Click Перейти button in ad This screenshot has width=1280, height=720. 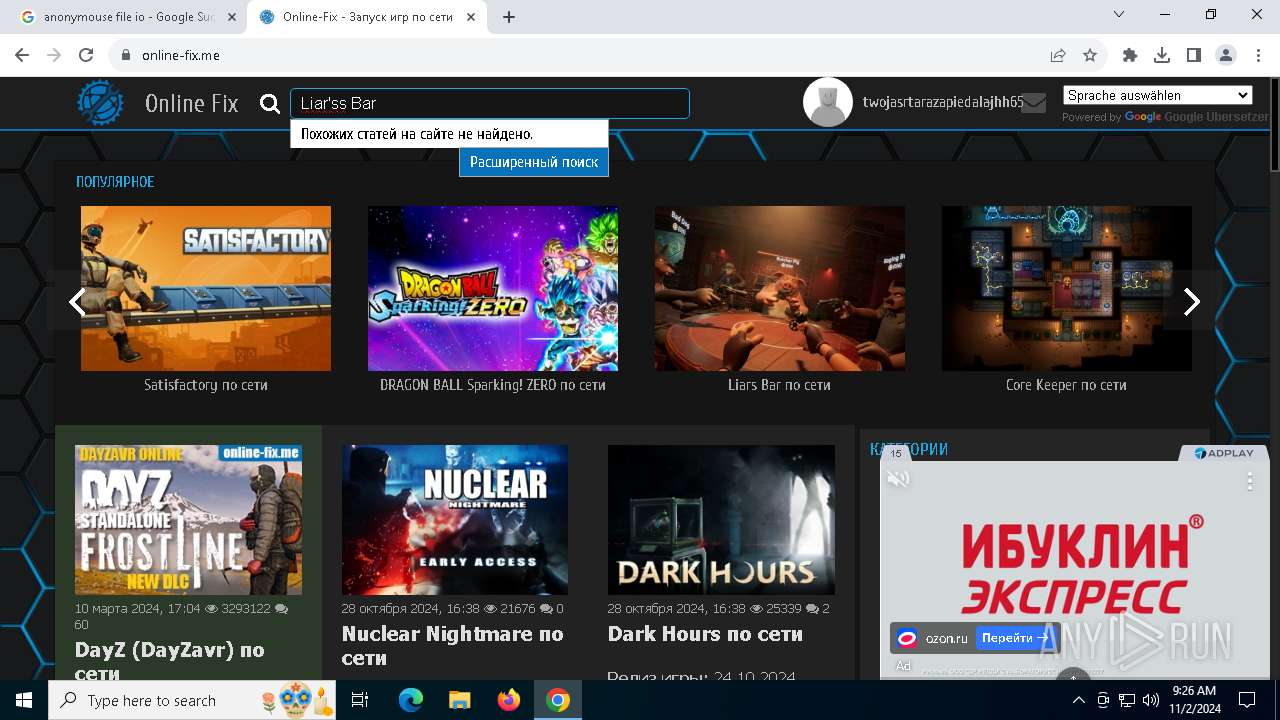pyautogui.click(x=1014, y=638)
